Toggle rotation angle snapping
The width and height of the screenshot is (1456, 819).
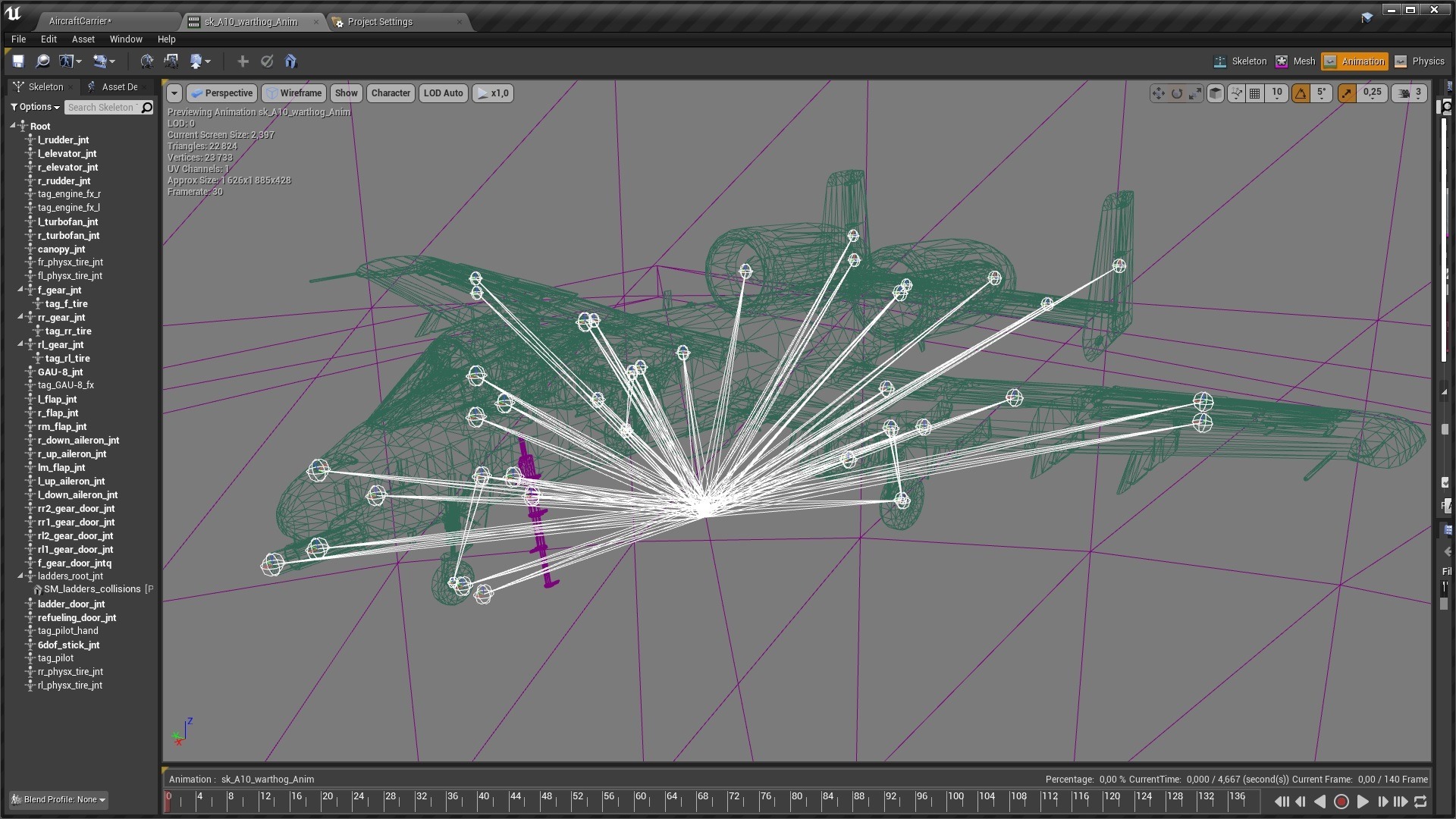pos(1301,93)
